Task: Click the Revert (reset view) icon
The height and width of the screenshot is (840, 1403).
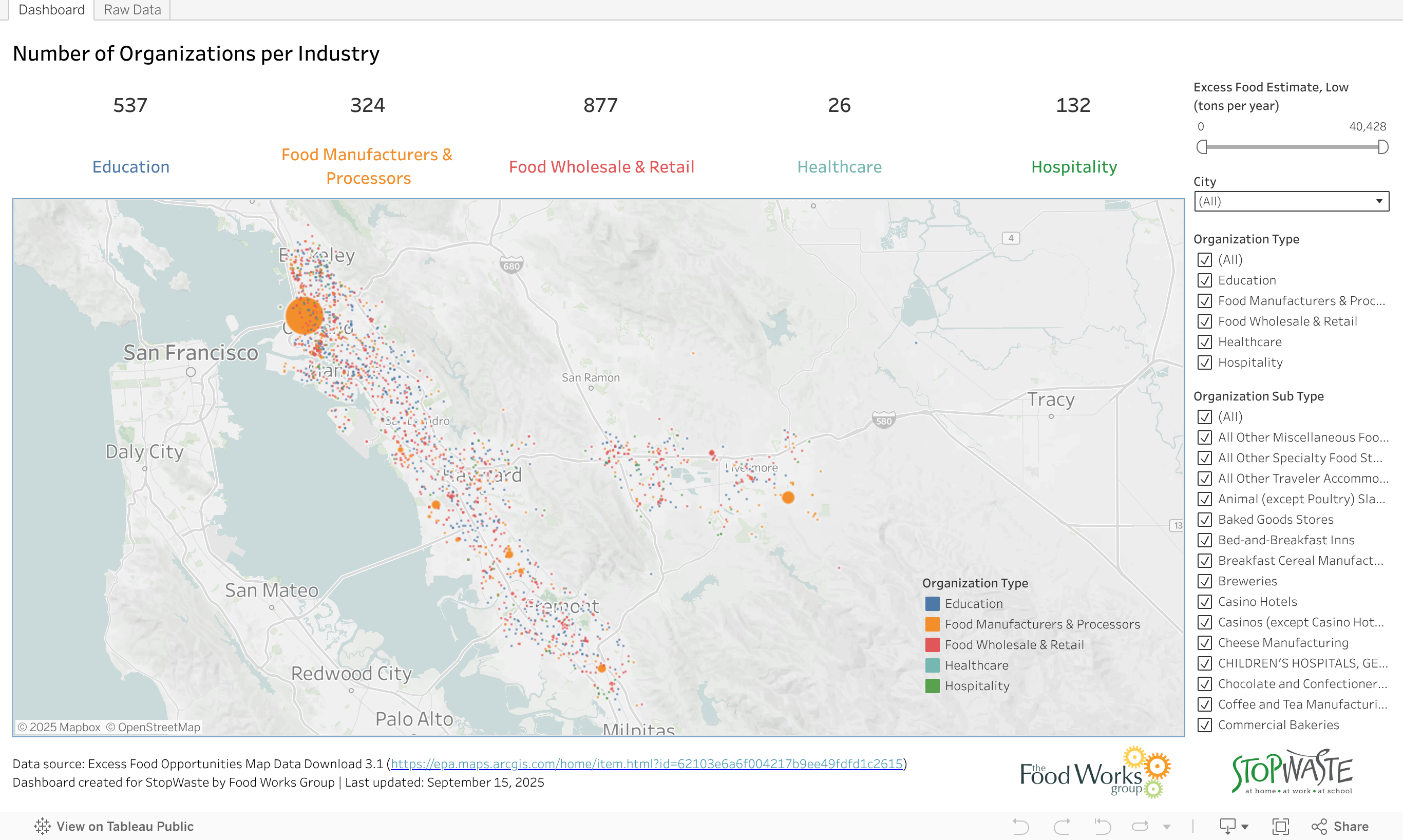Action: point(1103,827)
